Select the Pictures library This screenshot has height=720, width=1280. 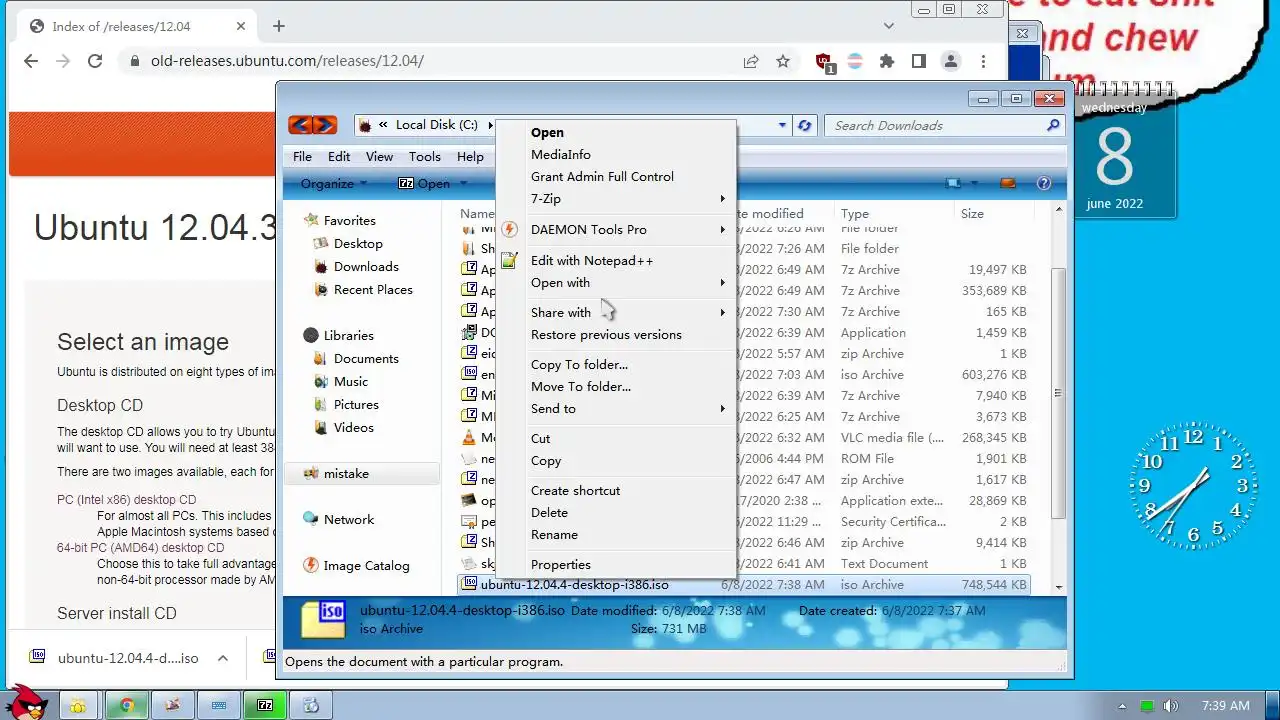(x=356, y=404)
